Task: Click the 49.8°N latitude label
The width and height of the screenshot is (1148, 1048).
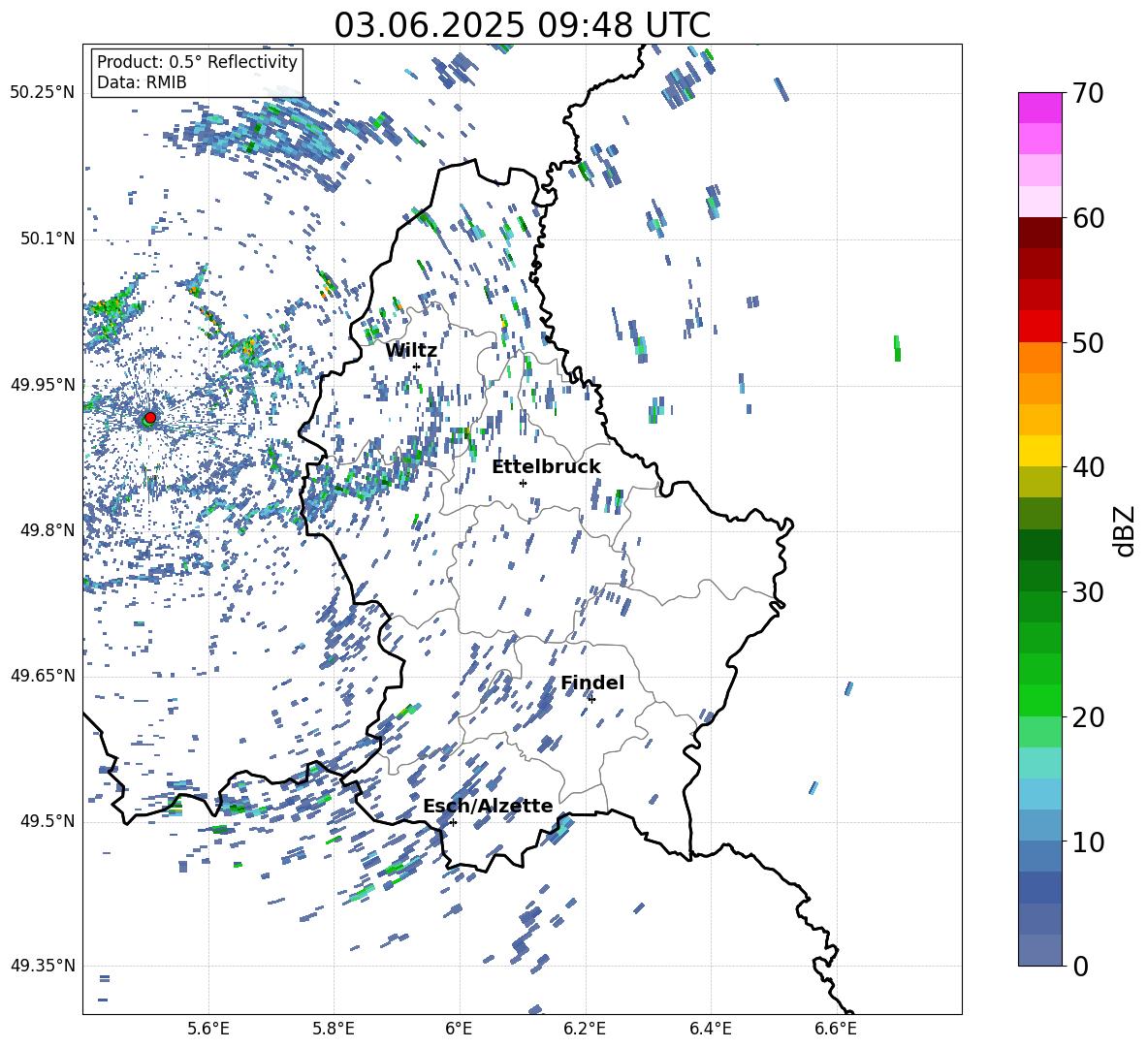Action: 48,530
